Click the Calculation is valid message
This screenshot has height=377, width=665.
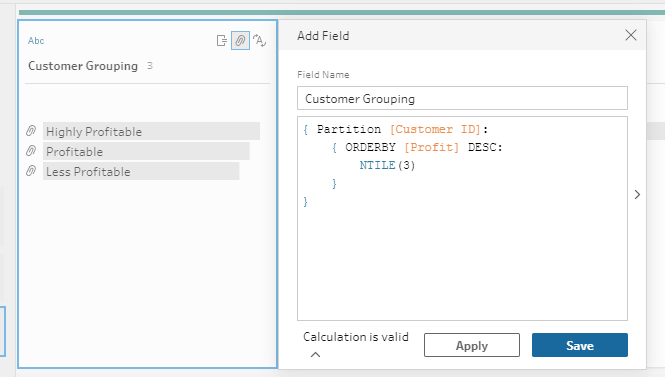pos(356,337)
